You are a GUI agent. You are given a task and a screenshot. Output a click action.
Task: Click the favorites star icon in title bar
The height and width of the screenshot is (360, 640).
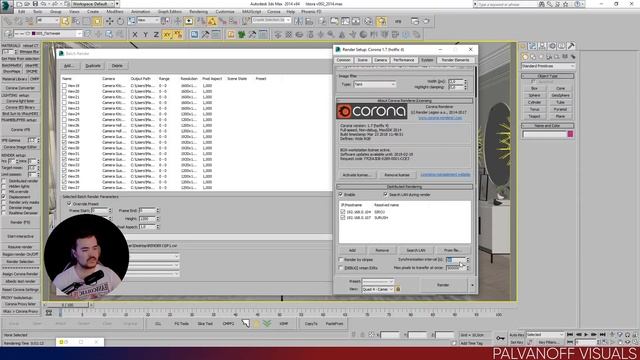(565, 4)
